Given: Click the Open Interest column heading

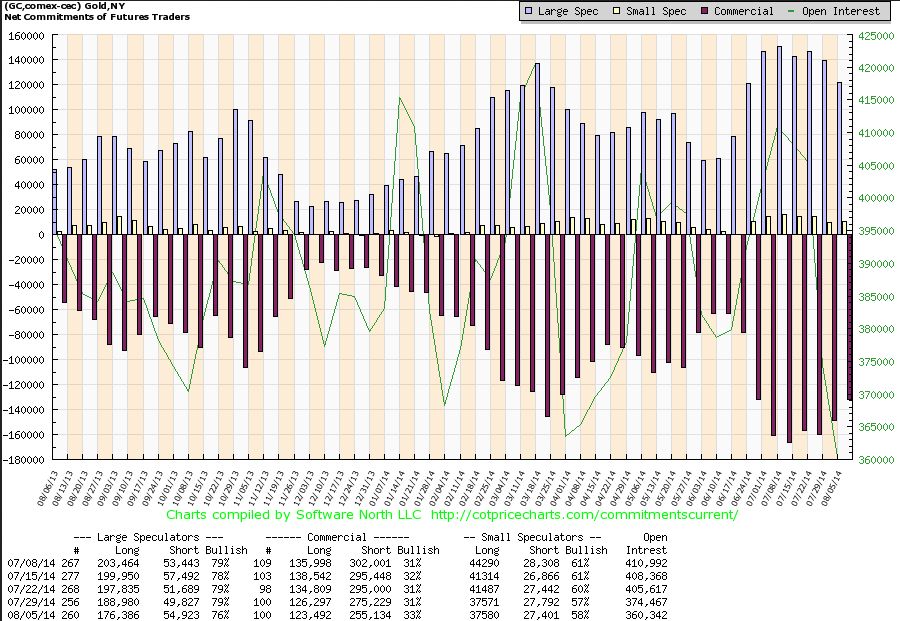Looking at the screenshot, I should pos(647,544).
